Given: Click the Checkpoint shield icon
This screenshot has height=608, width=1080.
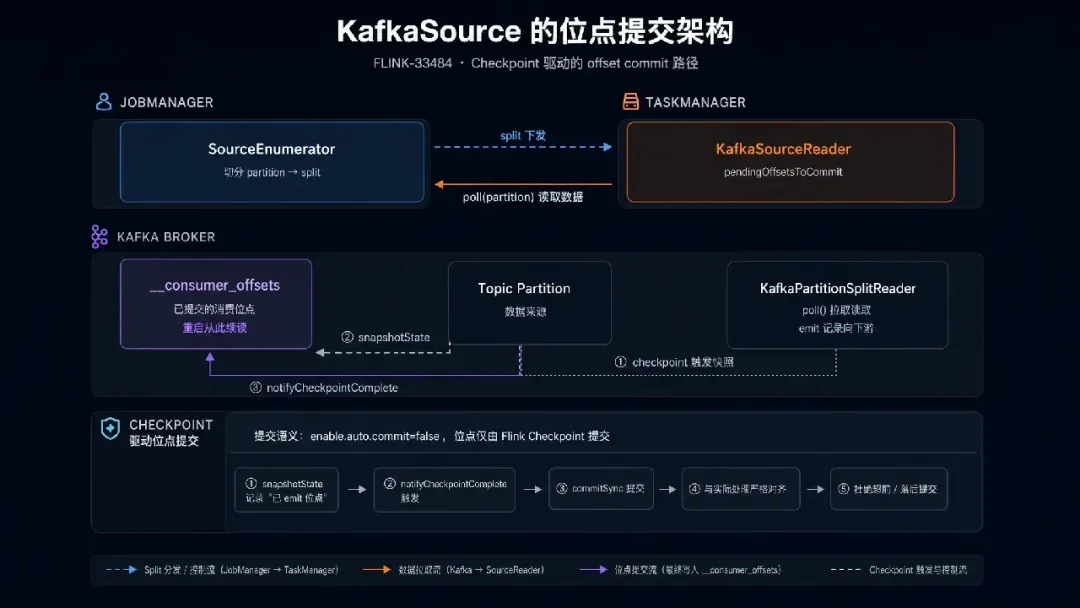Looking at the screenshot, I should pyautogui.click(x=110, y=428).
